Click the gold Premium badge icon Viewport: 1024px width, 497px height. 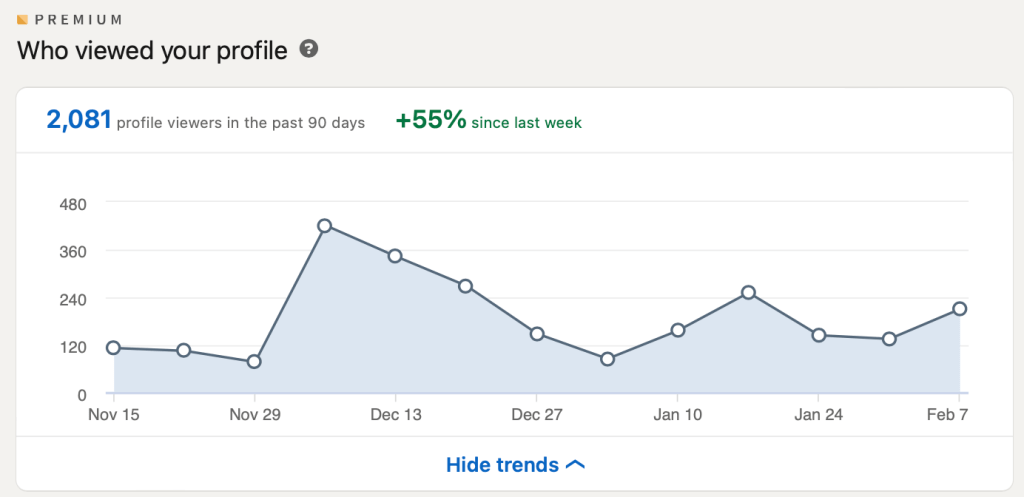click(x=22, y=19)
